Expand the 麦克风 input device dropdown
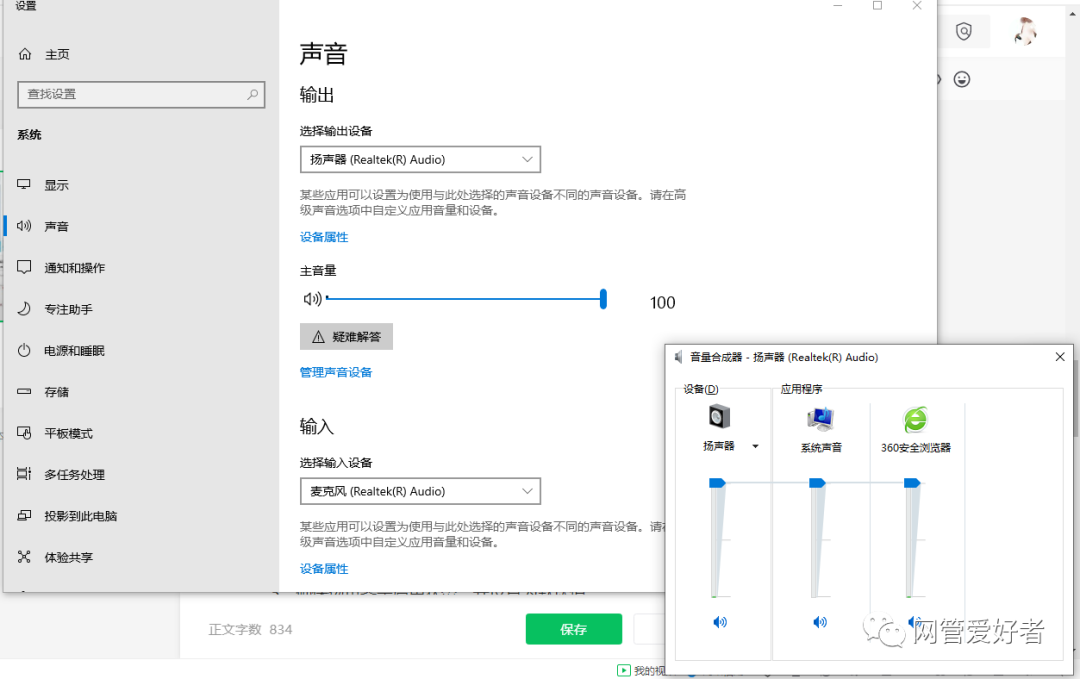This screenshot has height=679, width=1080. click(x=420, y=492)
